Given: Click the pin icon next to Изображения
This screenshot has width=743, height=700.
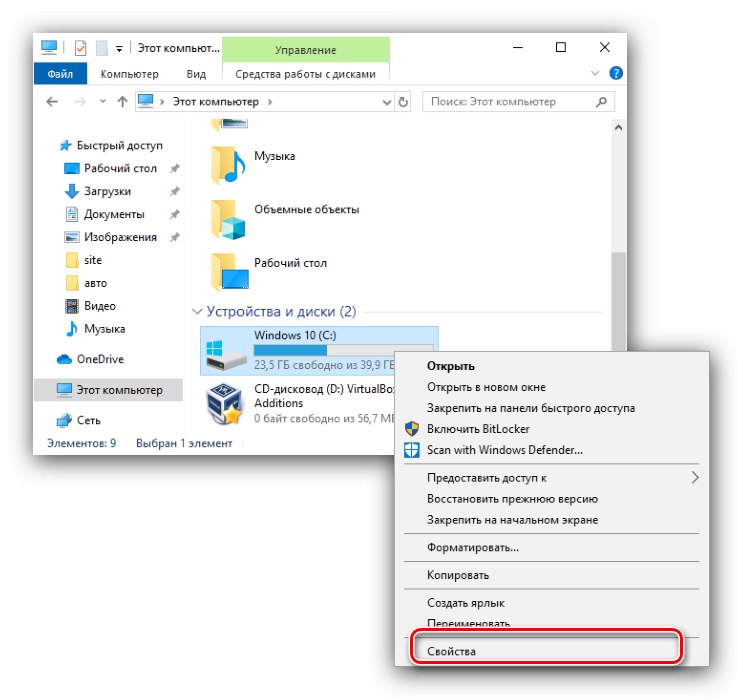Looking at the screenshot, I should pyautogui.click(x=175, y=237).
